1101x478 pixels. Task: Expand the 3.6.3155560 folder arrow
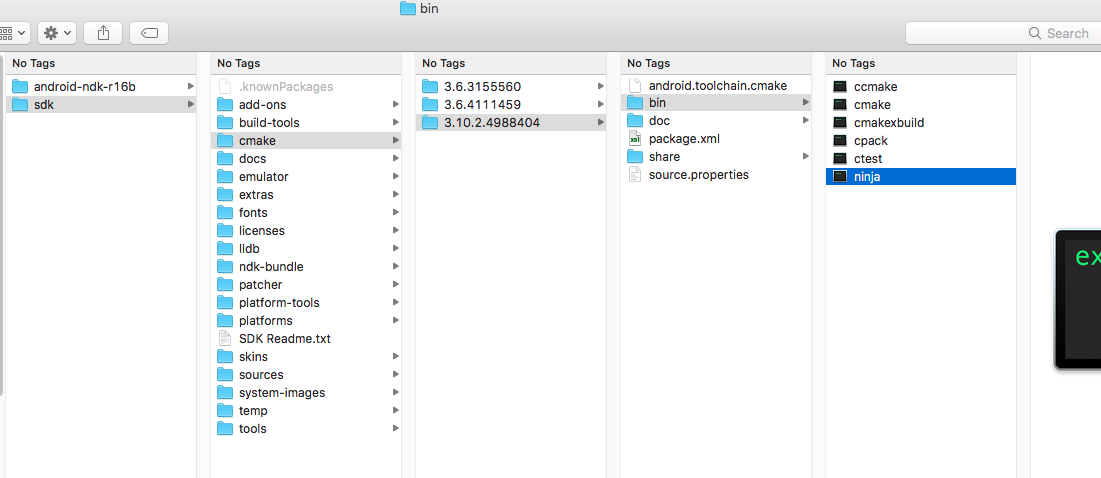click(x=601, y=86)
